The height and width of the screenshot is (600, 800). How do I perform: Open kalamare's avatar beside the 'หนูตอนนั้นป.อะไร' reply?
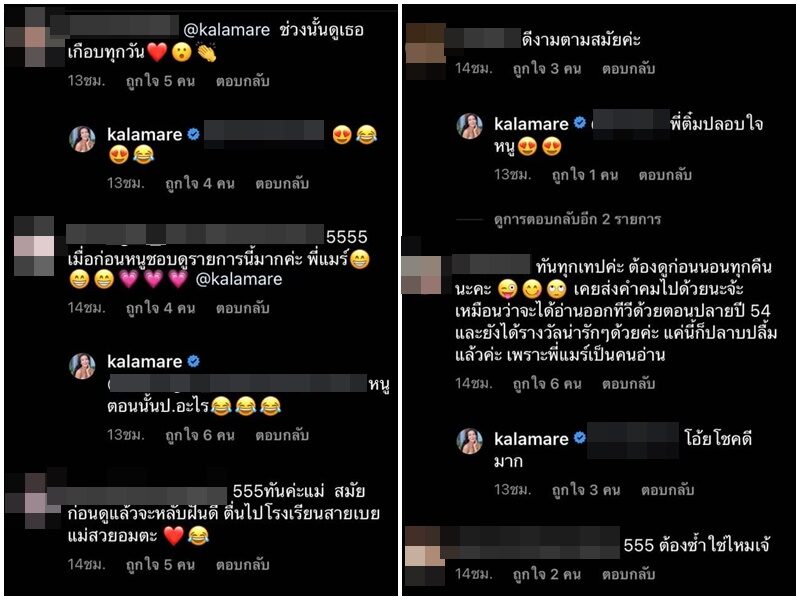82,366
